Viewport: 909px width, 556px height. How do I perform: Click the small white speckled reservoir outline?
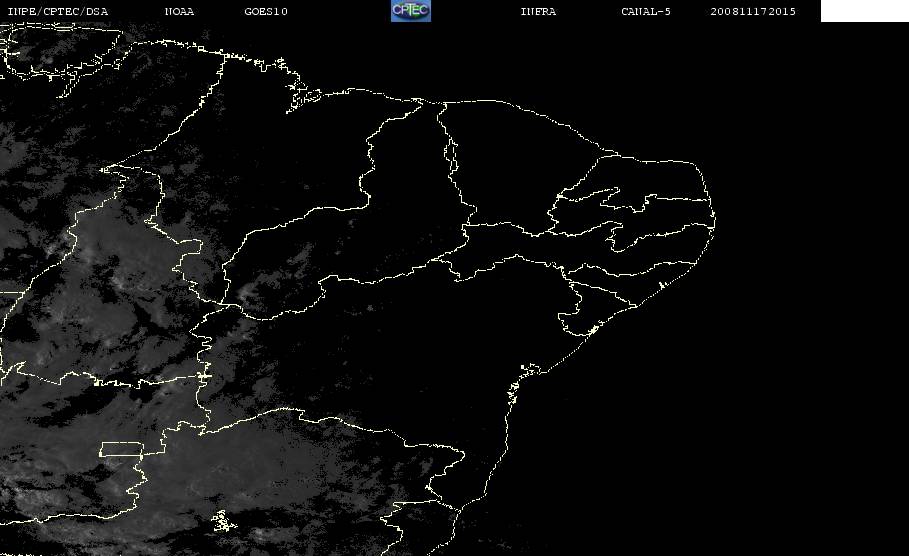[224, 521]
